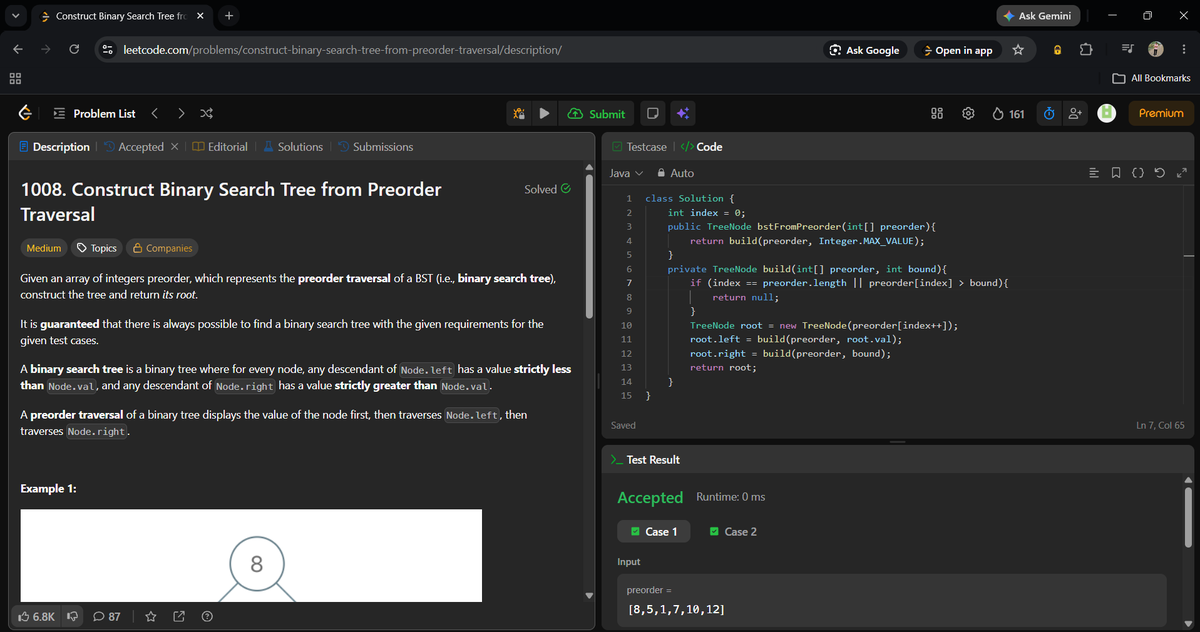This screenshot has height=632, width=1200.
Task: Click the green Submit button
Action: tap(596, 113)
